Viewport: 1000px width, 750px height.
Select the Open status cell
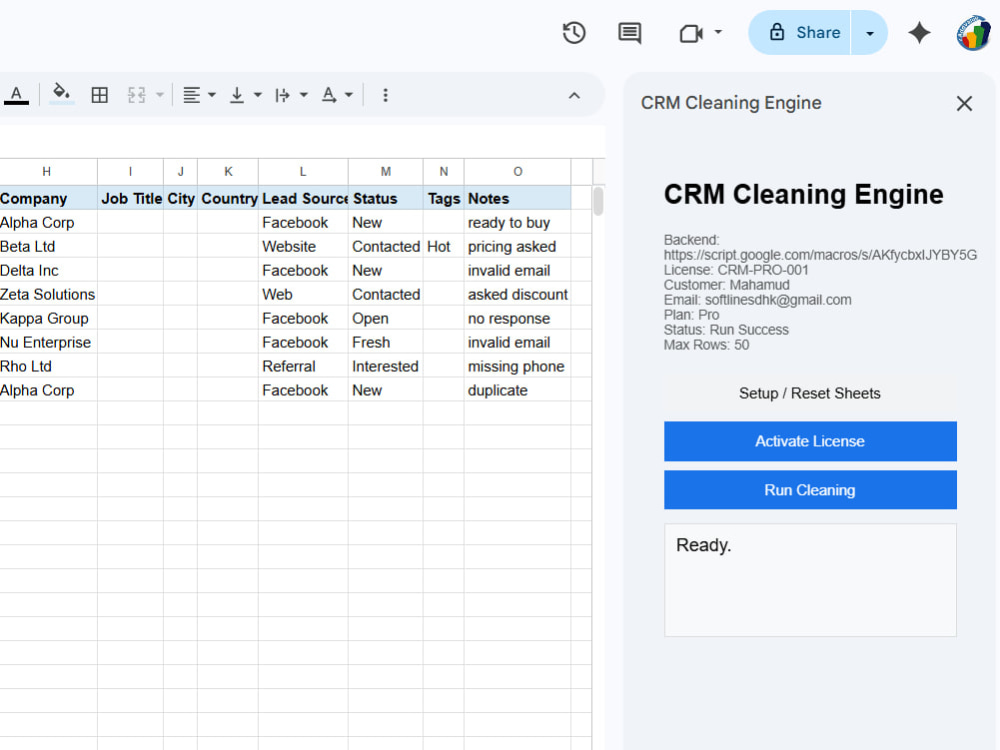385,318
